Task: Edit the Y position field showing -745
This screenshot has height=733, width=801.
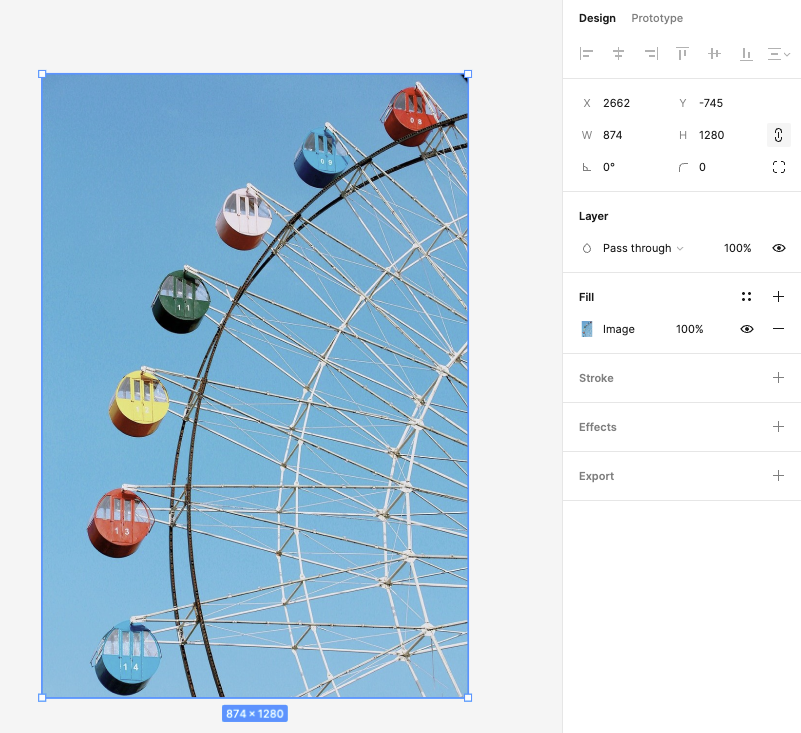Action: pyautogui.click(x=711, y=103)
